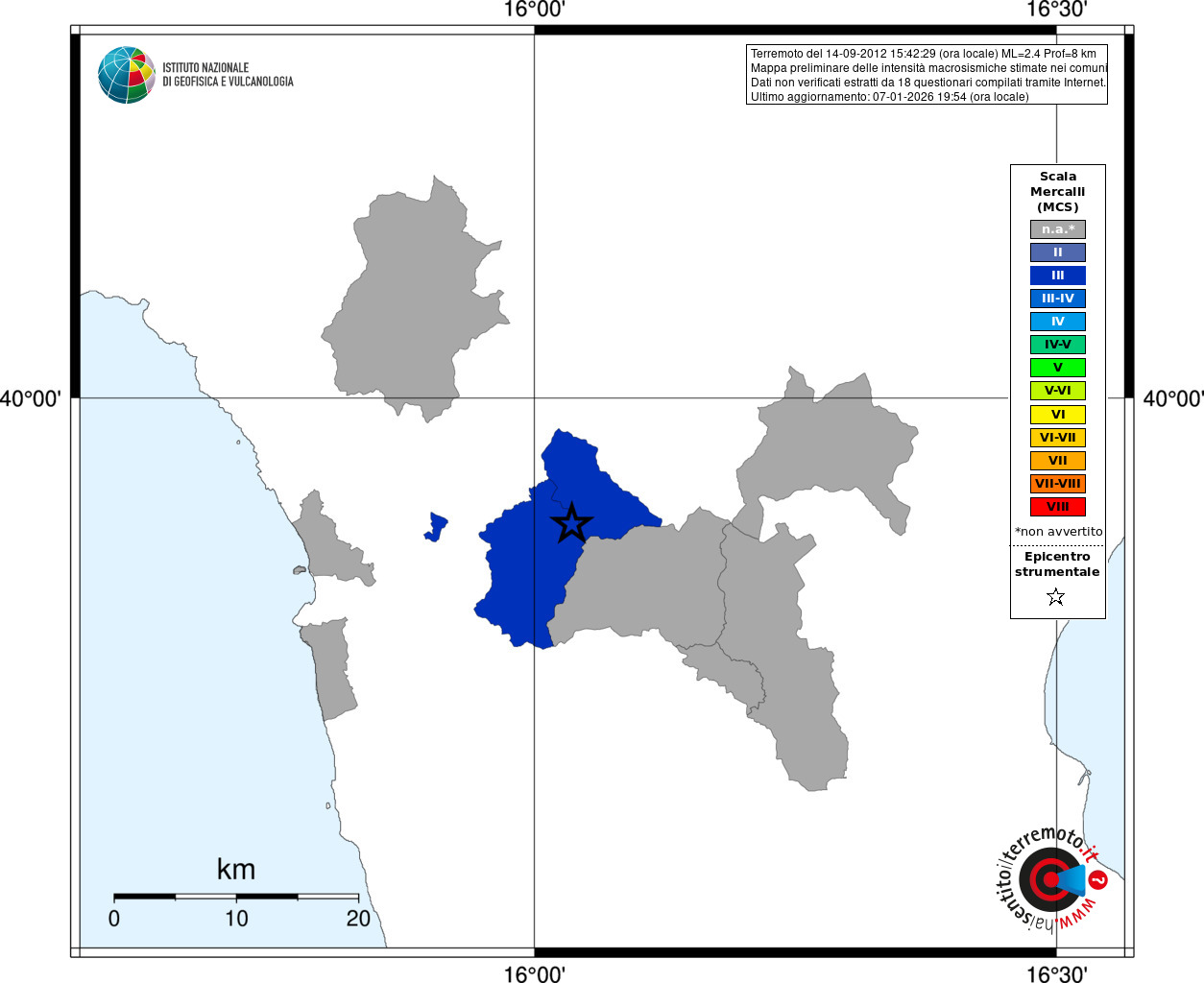Click the 'Terremoto del 14-09-2012' info line
The image size is (1204, 983).
point(924,54)
